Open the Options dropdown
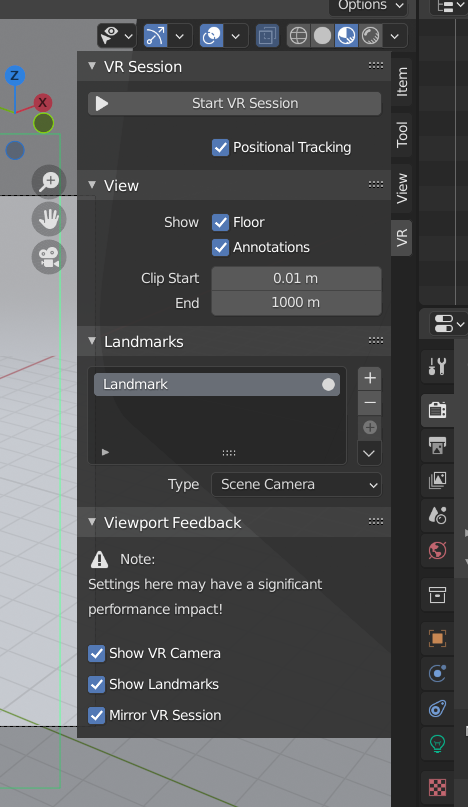468x807 pixels. (369, 6)
